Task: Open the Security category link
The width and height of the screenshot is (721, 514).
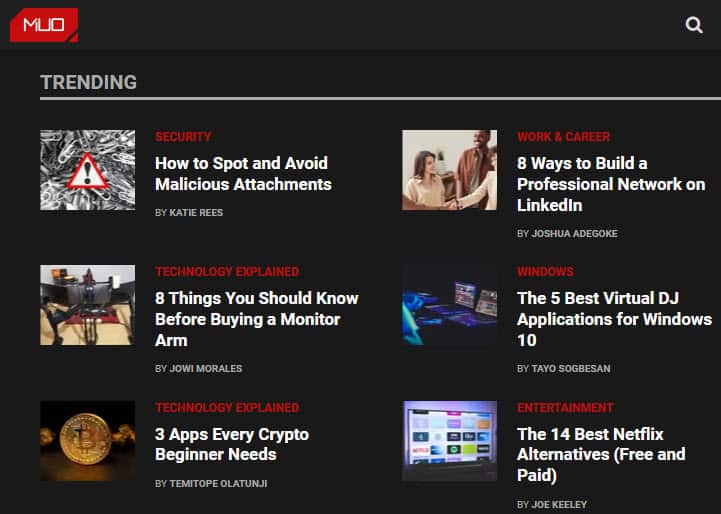Action: point(183,137)
